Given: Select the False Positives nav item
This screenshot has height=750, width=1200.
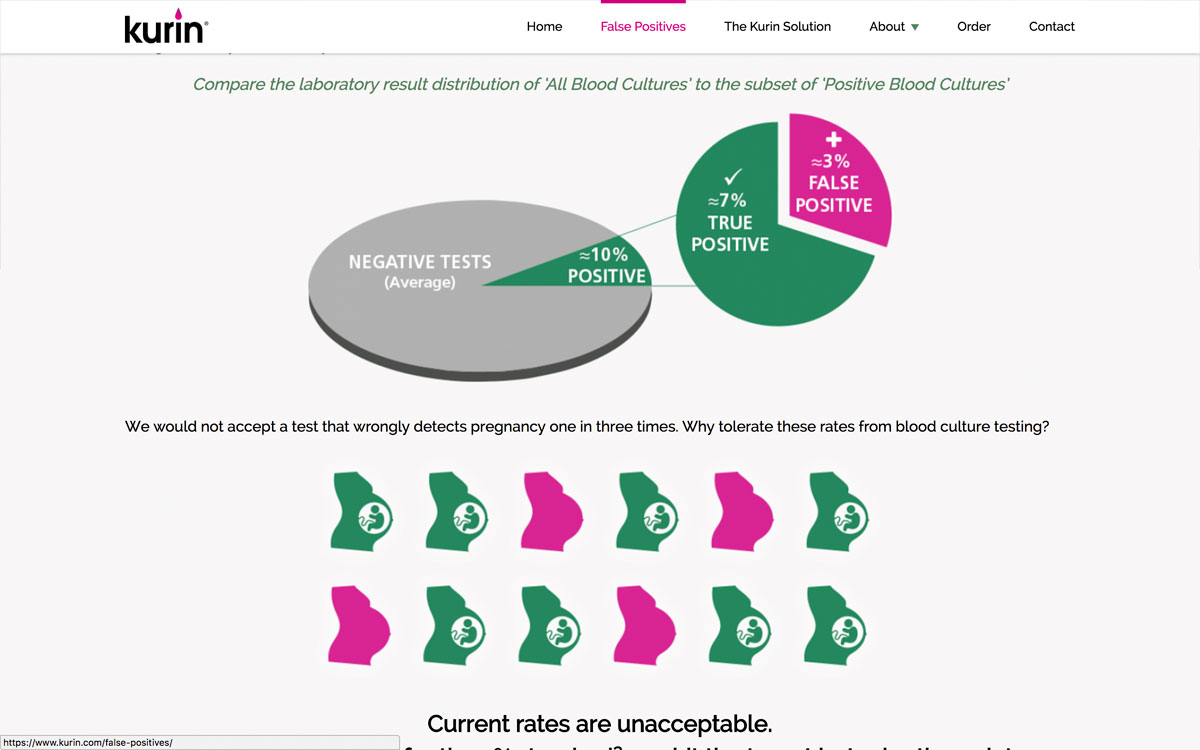Looking at the screenshot, I should (x=643, y=27).
